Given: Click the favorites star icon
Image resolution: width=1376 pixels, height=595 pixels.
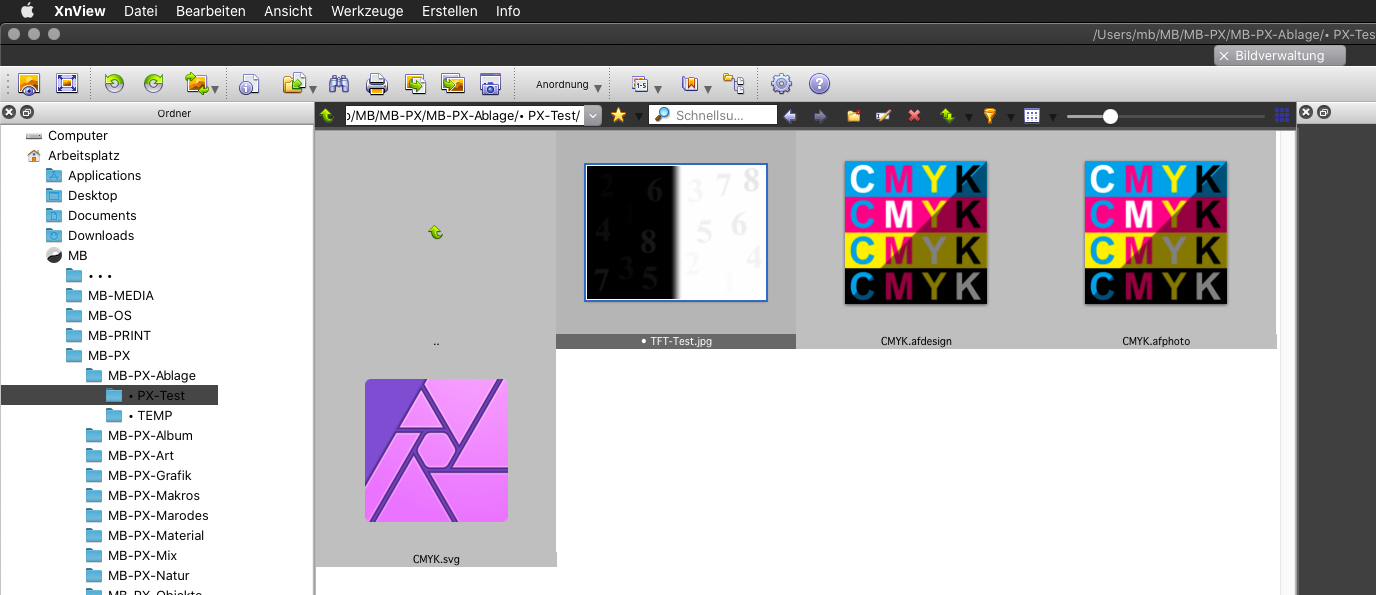Looking at the screenshot, I should (618, 115).
